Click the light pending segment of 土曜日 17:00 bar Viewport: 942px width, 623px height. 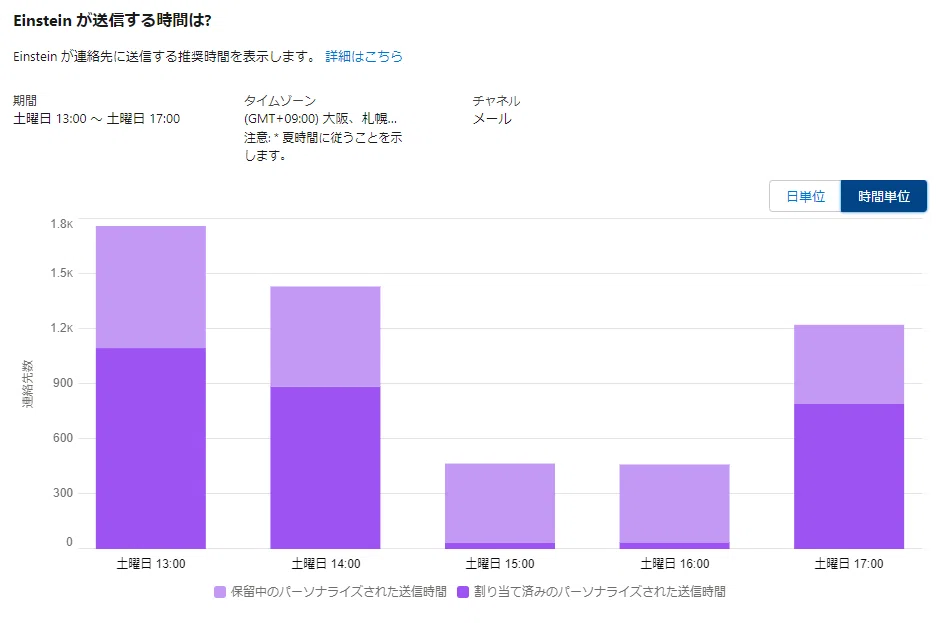tap(849, 365)
